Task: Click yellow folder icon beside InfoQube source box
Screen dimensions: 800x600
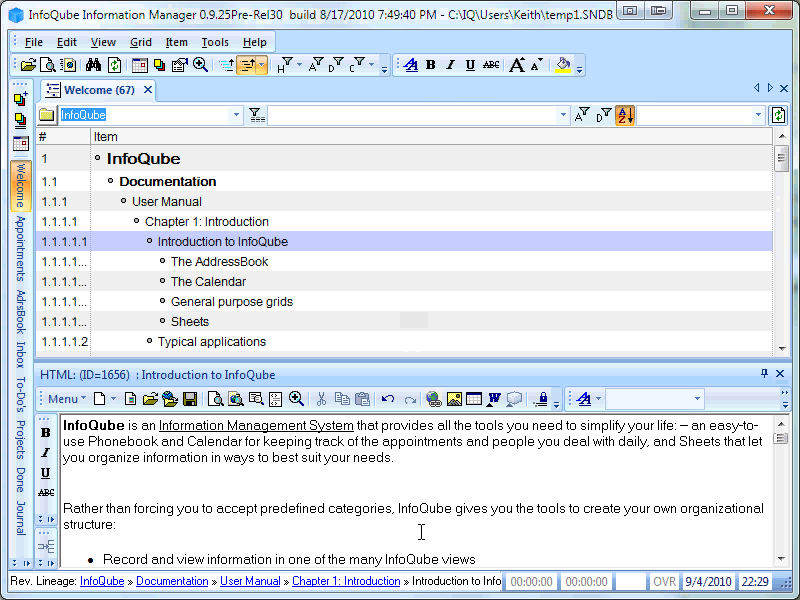Action: coord(46,115)
